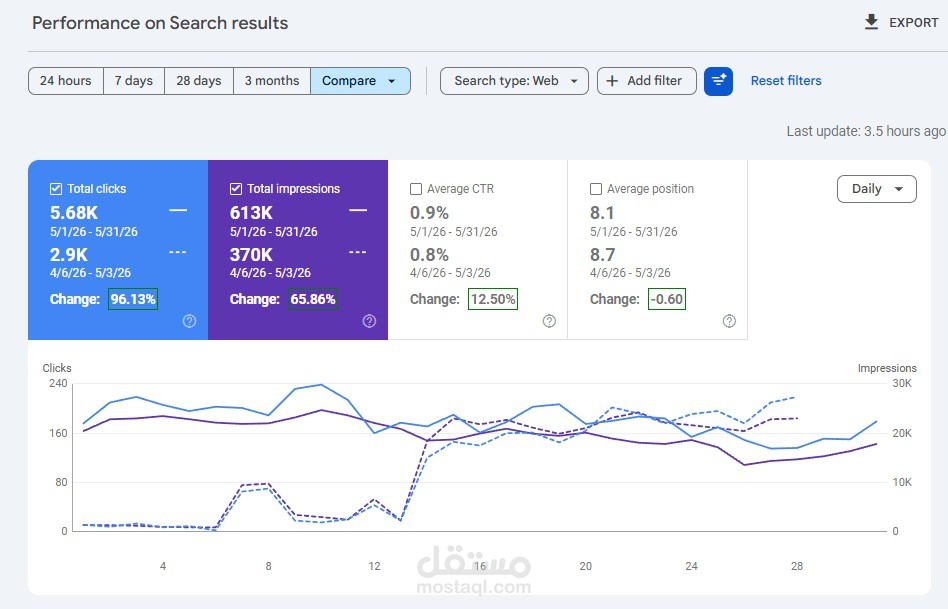Click the EXPORT label
Image resolution: width=948 pixels, height=609 pixels.
(x=914, y=23)
